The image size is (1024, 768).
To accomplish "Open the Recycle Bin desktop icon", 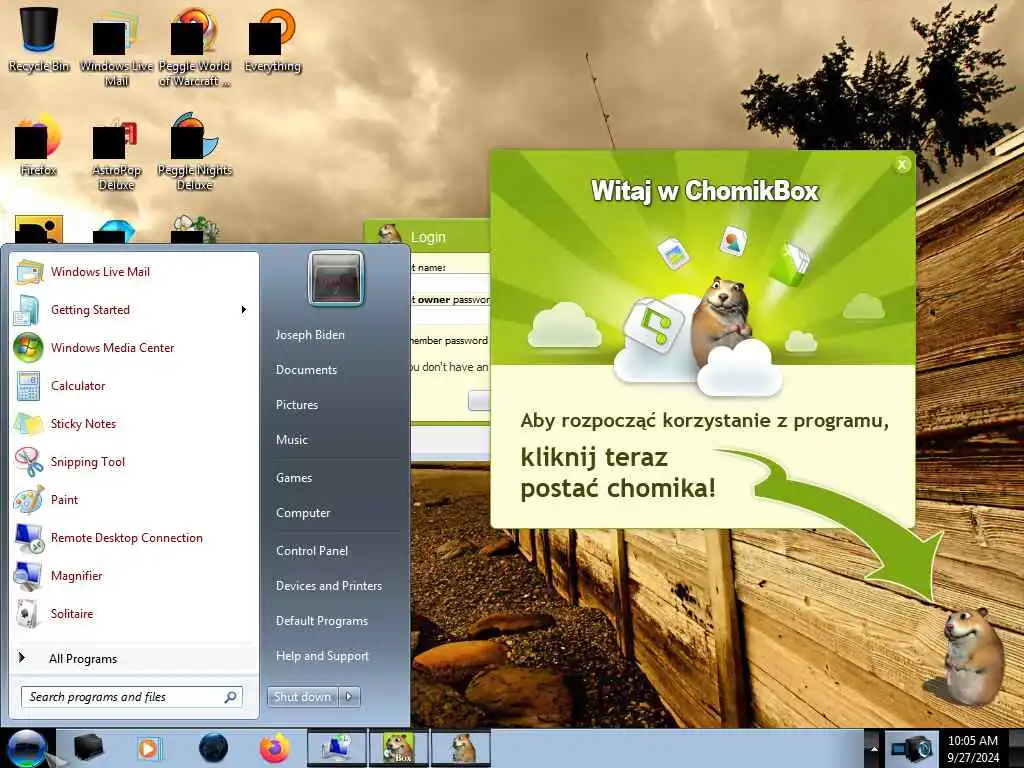I will click(x=39, y=39).
